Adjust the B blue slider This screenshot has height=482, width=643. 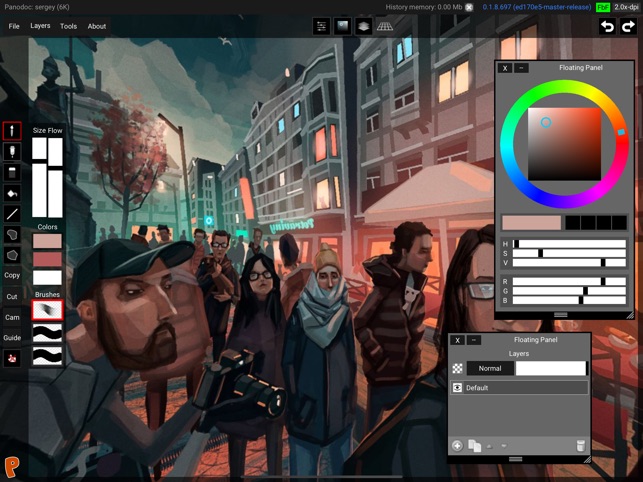click(569, 300)
